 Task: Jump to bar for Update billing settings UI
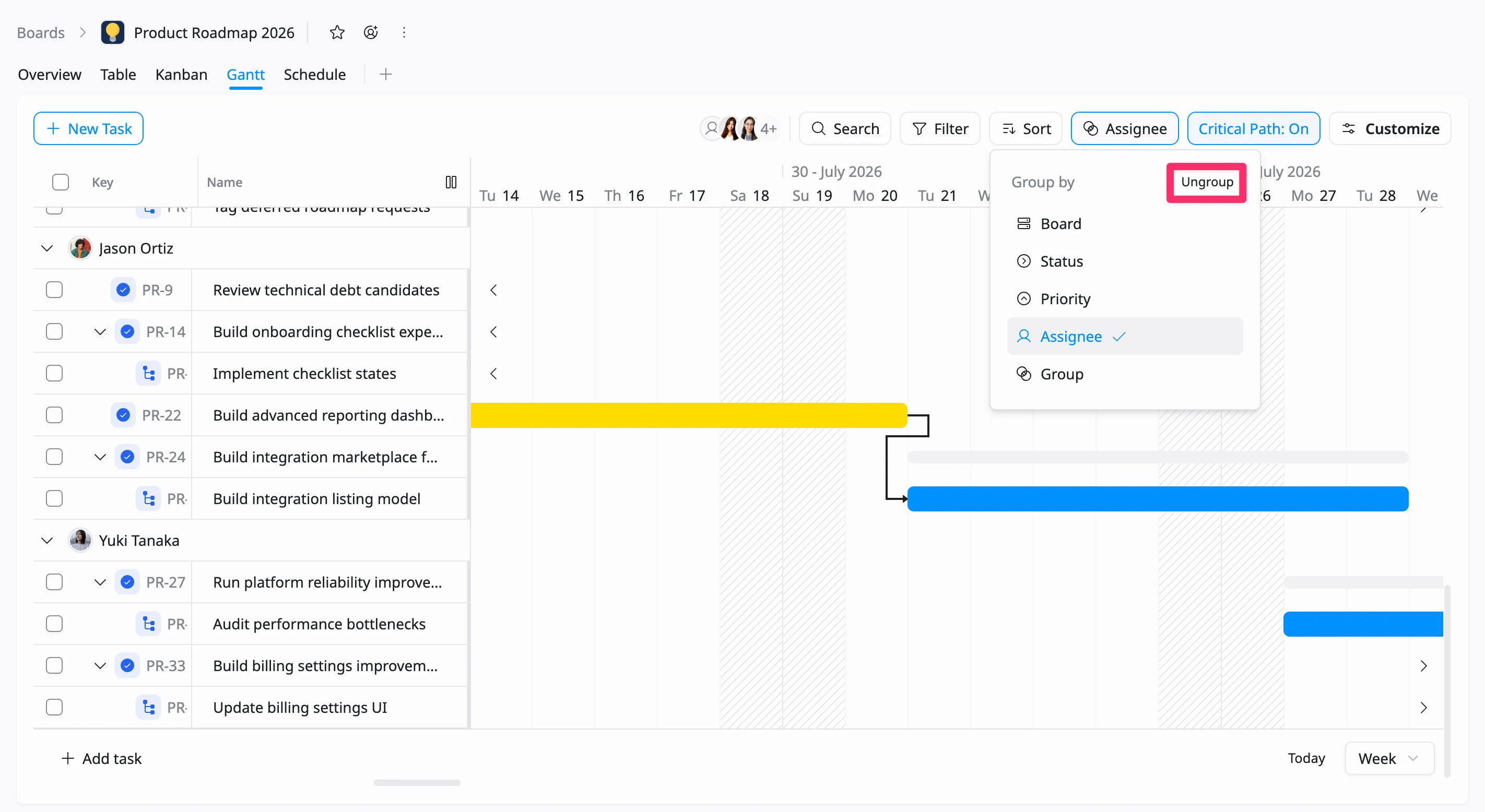pos(1423,707)
